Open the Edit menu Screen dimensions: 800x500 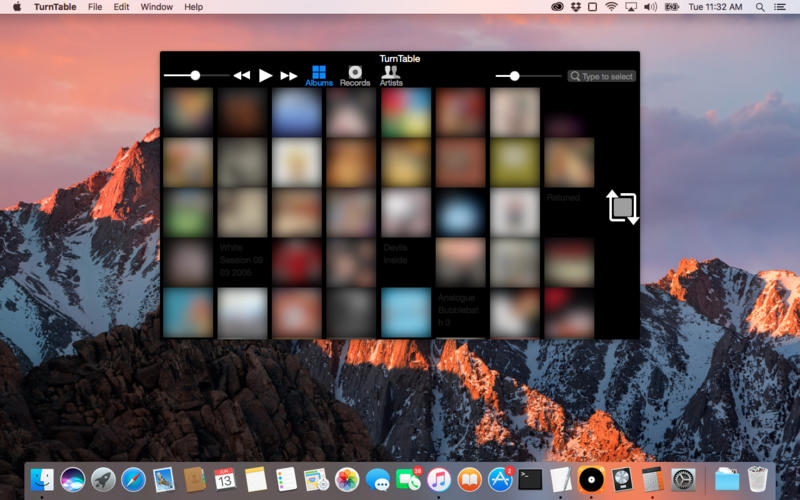[x=121, y=7]
